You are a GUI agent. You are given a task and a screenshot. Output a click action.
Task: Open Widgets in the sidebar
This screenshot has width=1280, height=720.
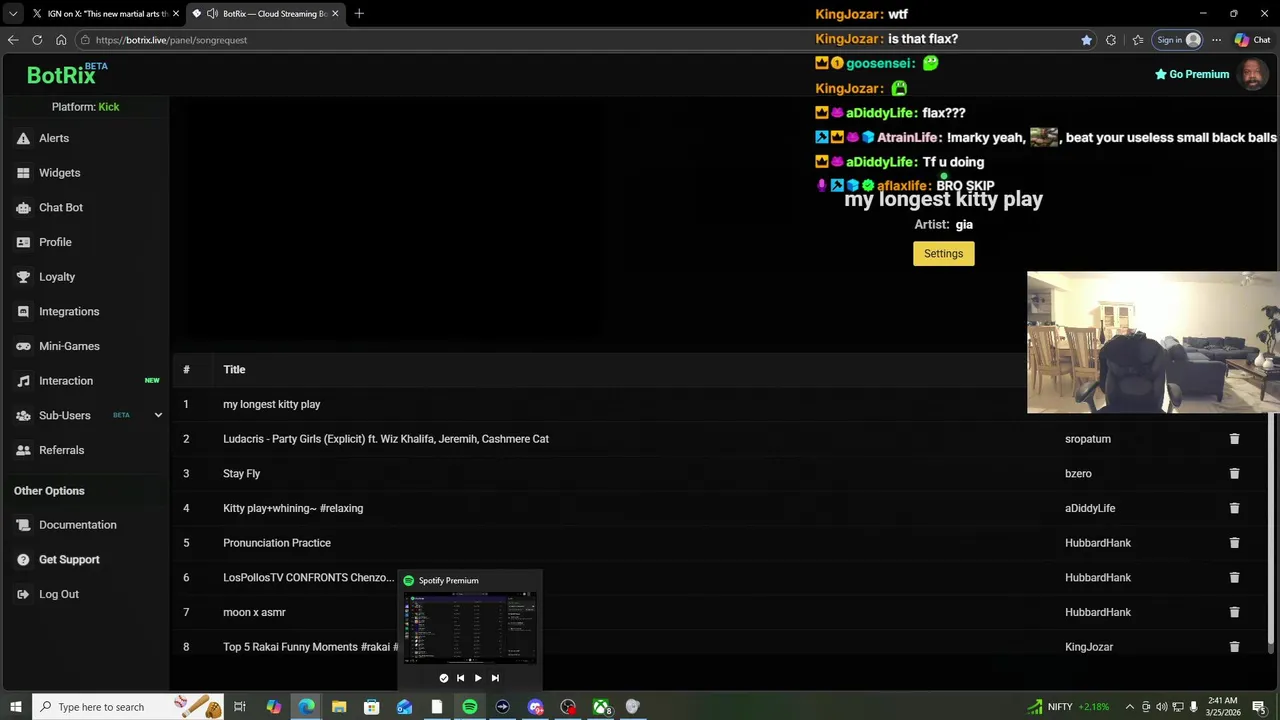(59, 173)
